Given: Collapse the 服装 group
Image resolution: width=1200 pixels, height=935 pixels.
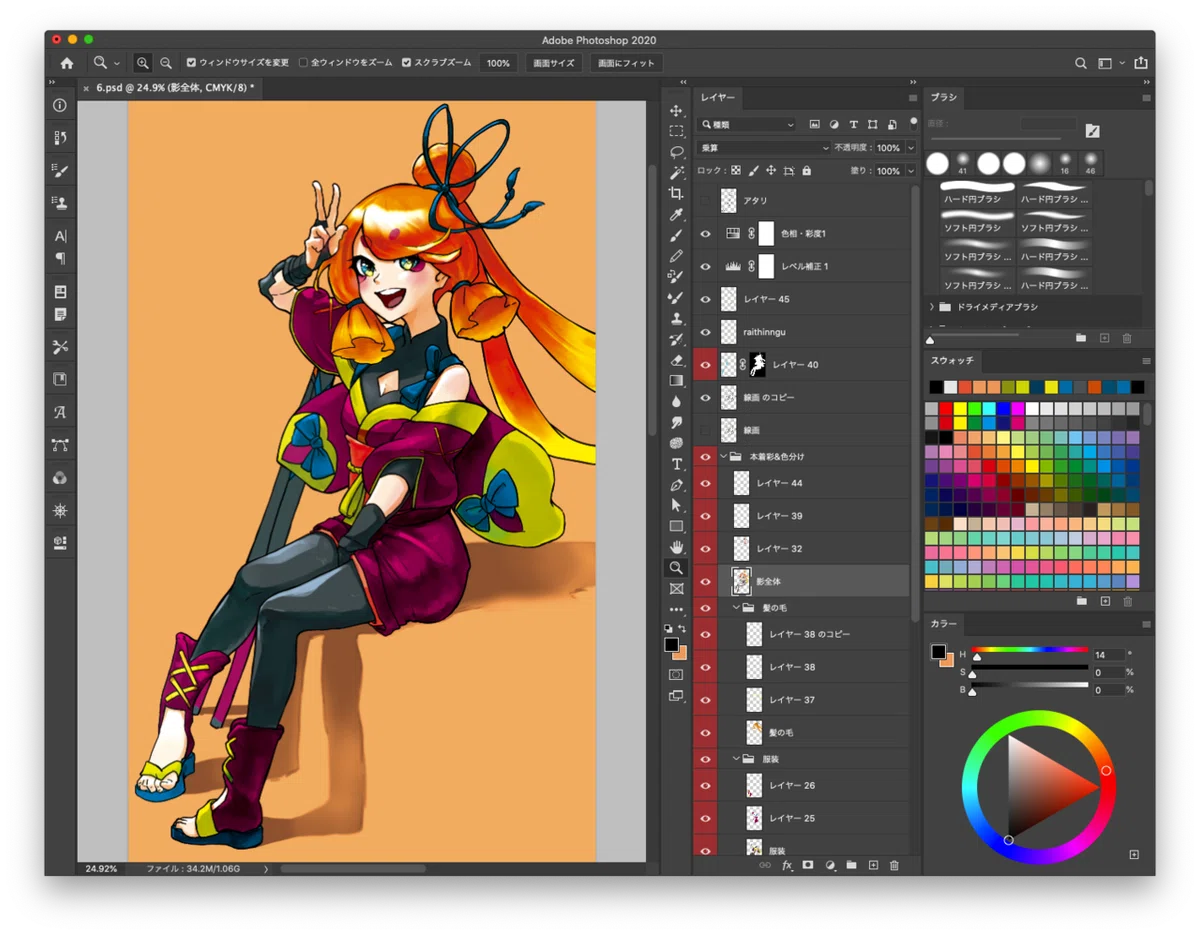Looking at the screenshot, I should [736, 759].
